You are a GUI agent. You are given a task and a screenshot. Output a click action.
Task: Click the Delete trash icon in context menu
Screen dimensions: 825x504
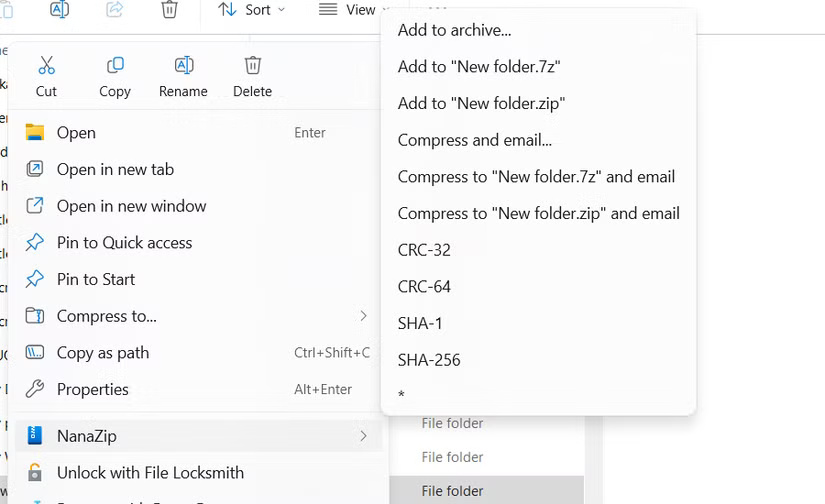253,66
